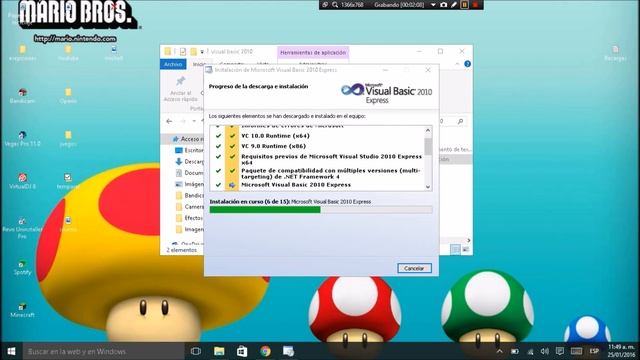Image resolution: width=640 pixels, height=360 pixels.
Task: Take a screenshot with Bandicam camera icon
Action: [x=444, y=5]
